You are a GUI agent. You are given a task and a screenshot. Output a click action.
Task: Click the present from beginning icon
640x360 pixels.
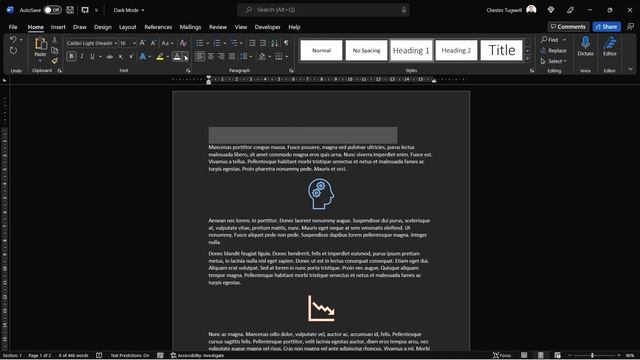click(85, 10)
